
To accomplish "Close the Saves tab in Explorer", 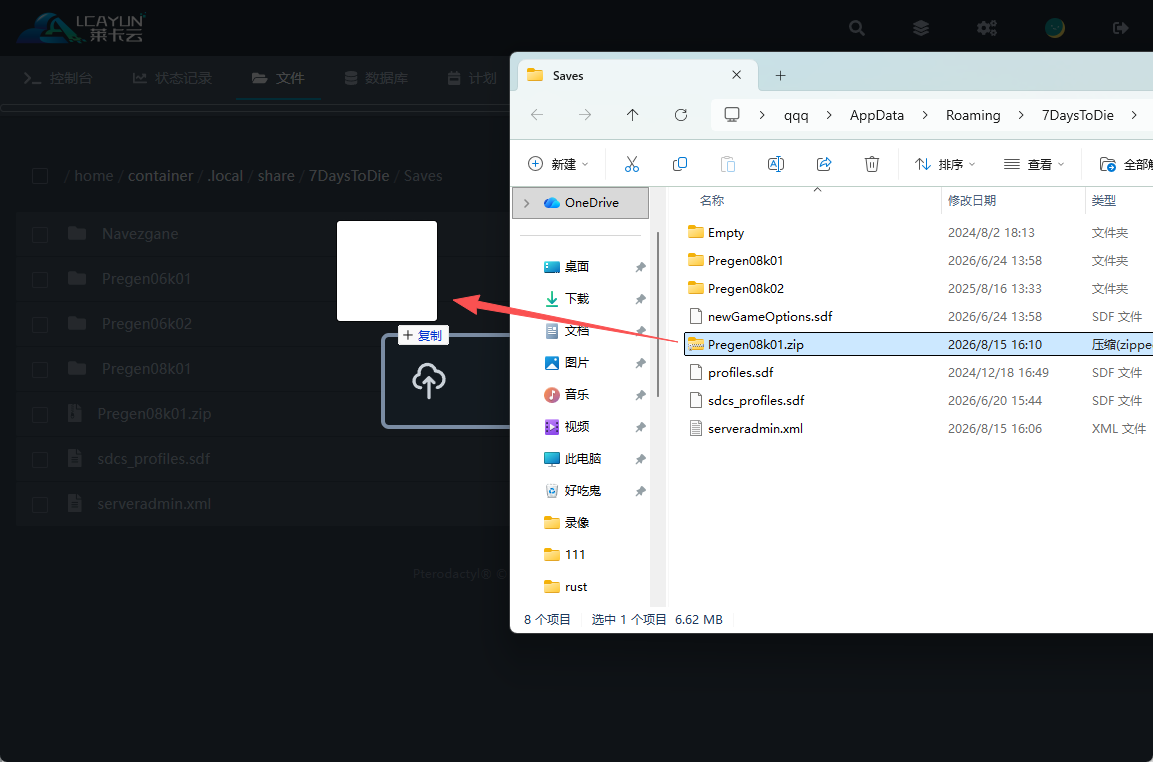I will [x=736, y=75].
